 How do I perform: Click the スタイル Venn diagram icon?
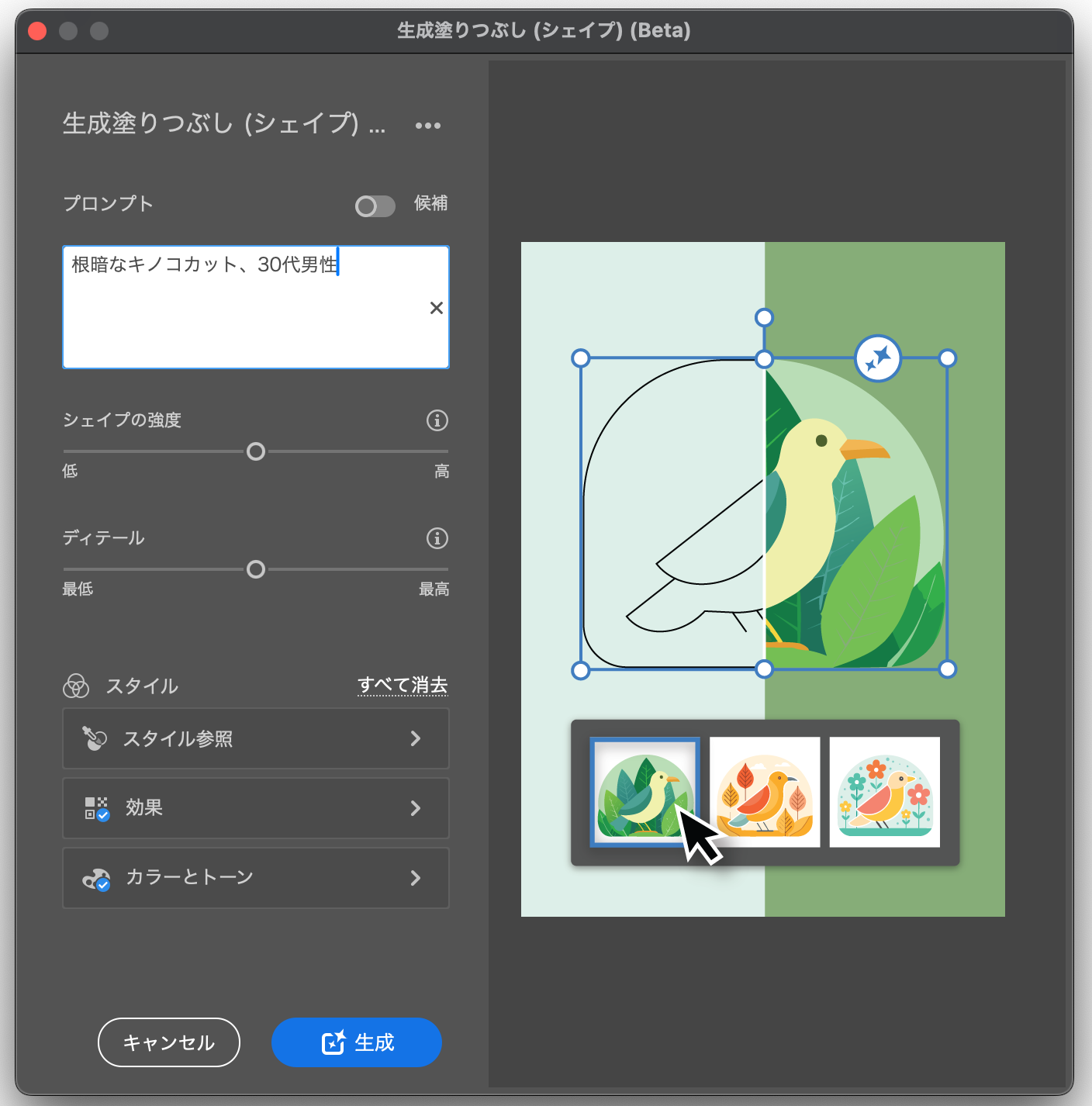click(76, 686)
